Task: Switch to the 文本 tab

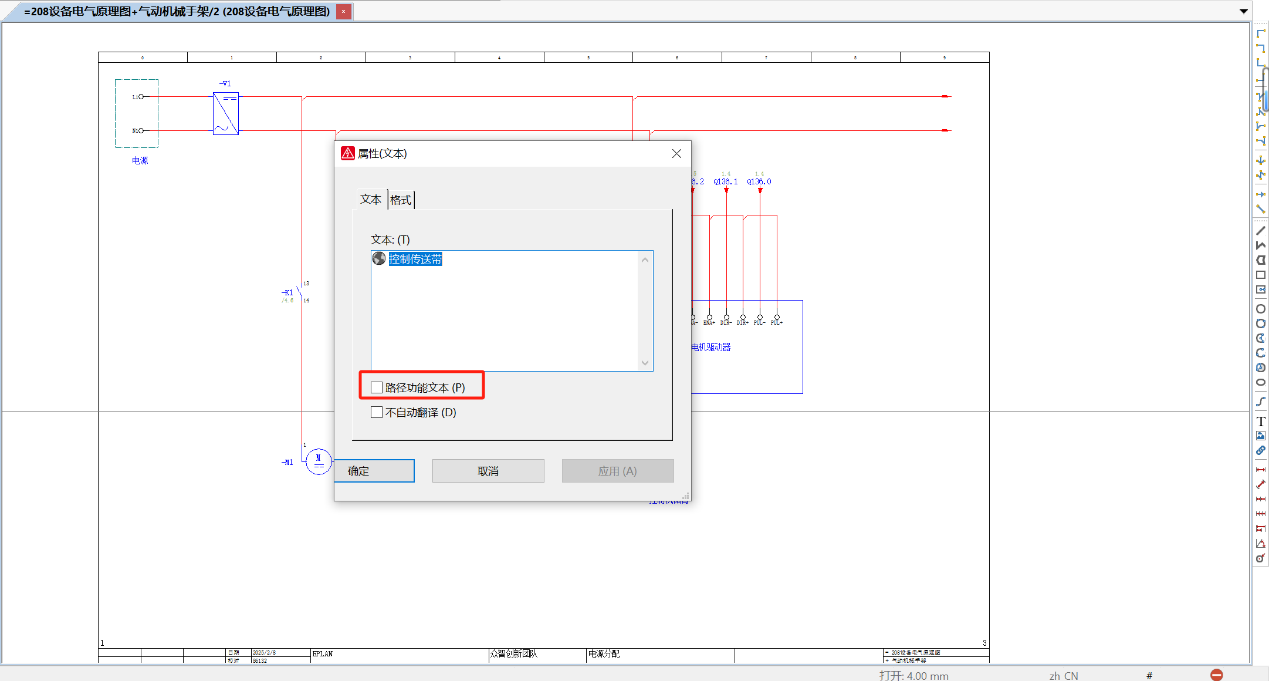Action: pyautogui.click(x=371, y=199)
